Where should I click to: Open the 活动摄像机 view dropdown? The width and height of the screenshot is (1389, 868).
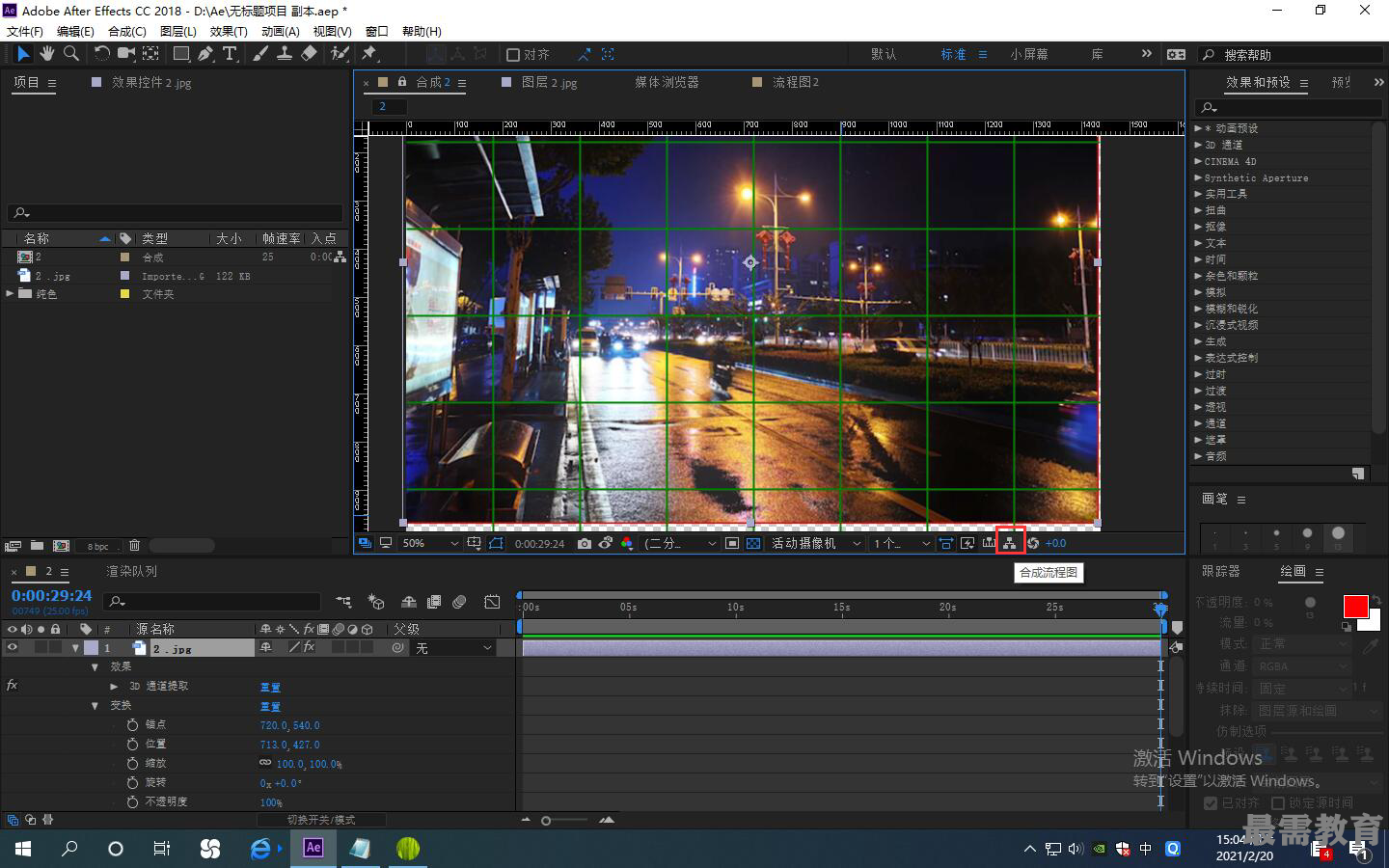click(816, 543)
